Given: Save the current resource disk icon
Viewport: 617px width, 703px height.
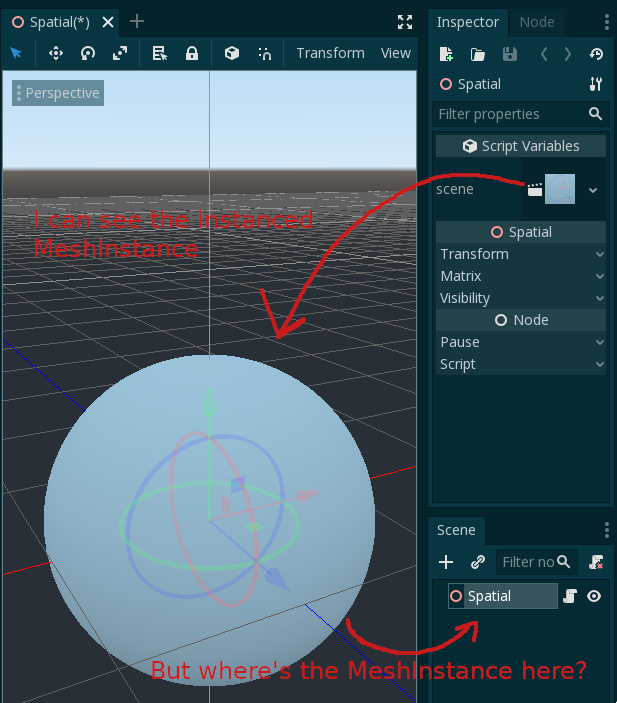Looking at the screenshot, I should point(509,54).
